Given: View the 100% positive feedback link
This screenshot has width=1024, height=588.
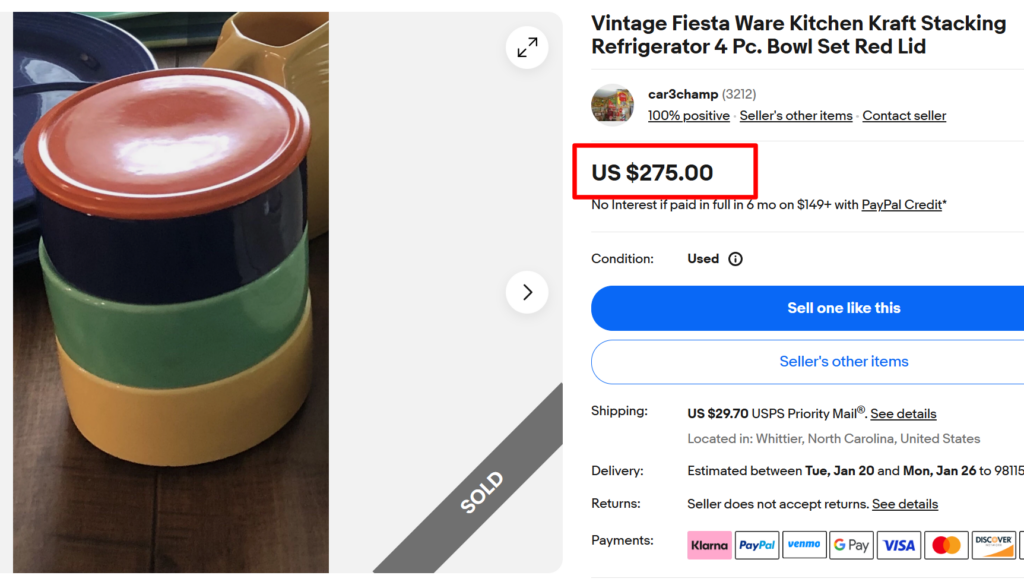Looking at the screenshot, I should coord(688,115).
